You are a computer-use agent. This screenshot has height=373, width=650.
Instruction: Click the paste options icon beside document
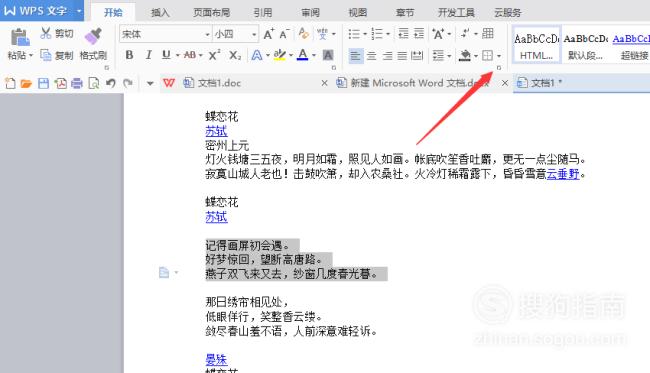165,272
